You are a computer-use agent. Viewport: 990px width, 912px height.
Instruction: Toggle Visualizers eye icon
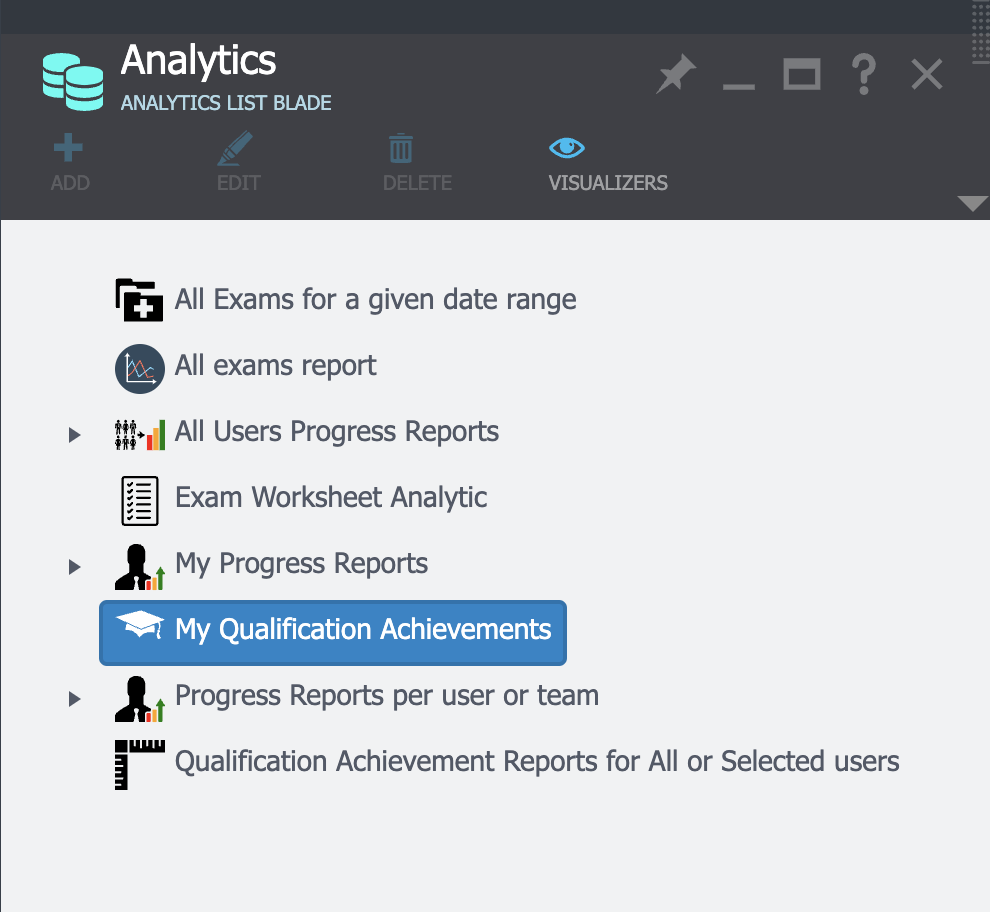coord(567,149)
